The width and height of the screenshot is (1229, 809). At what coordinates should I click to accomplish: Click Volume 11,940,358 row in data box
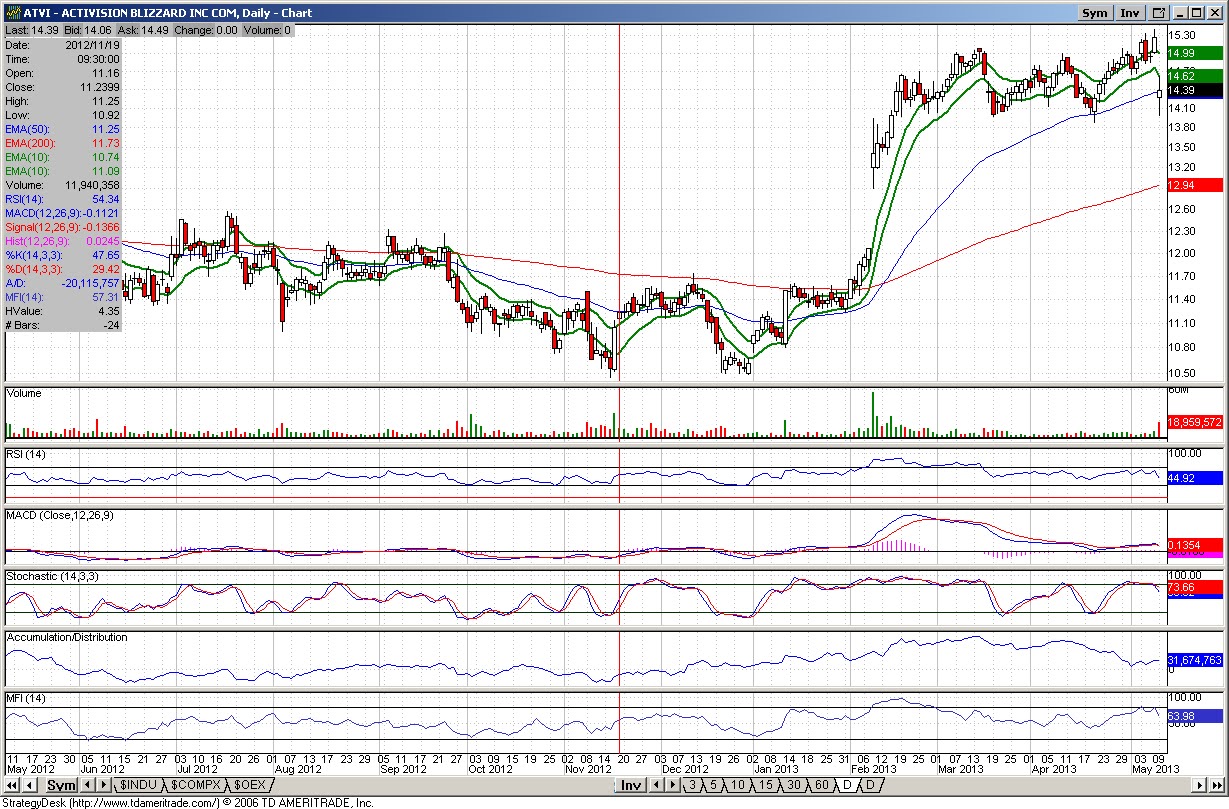point(62,185)
